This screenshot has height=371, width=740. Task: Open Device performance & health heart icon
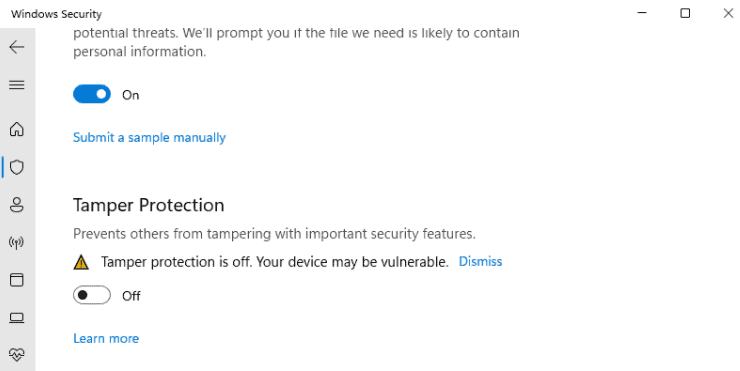coord(17,354)
